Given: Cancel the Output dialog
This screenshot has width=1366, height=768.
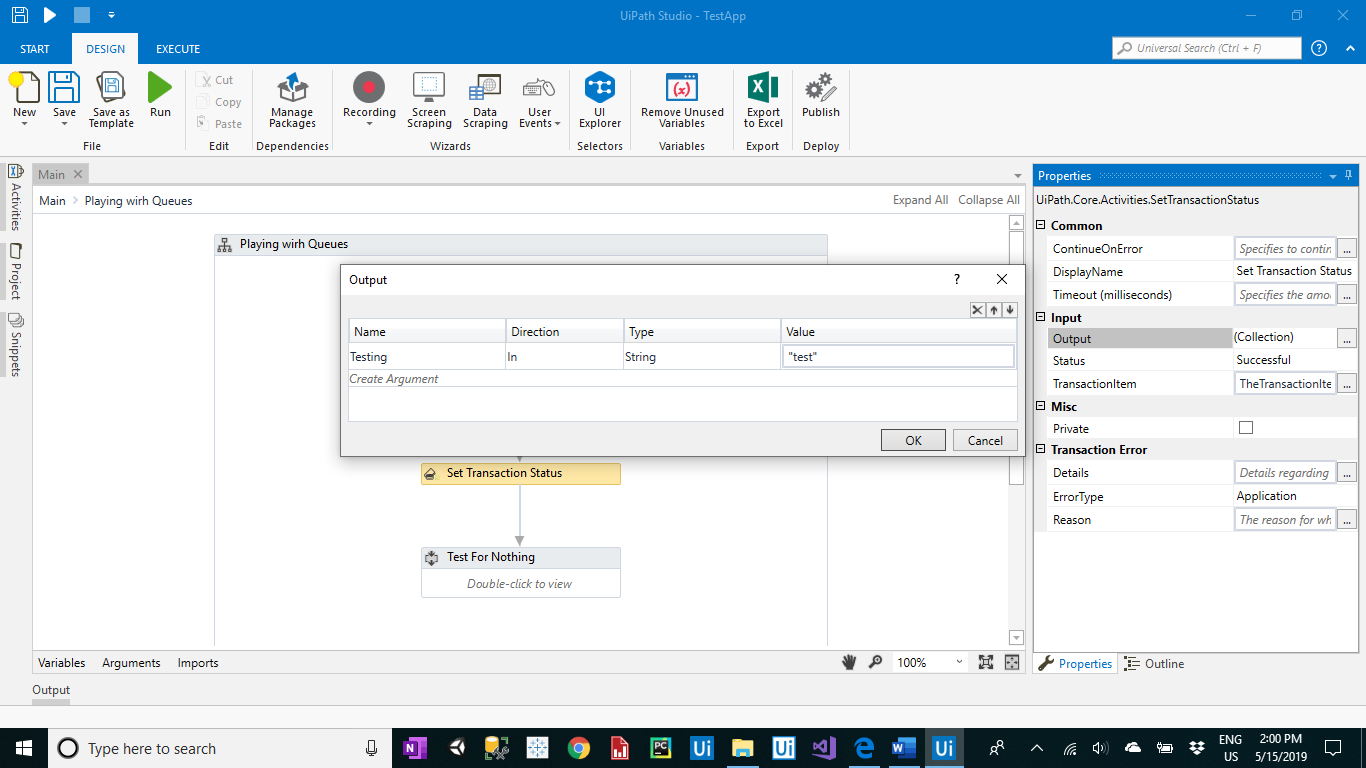Looking at the screenshot, I should 985,441.
